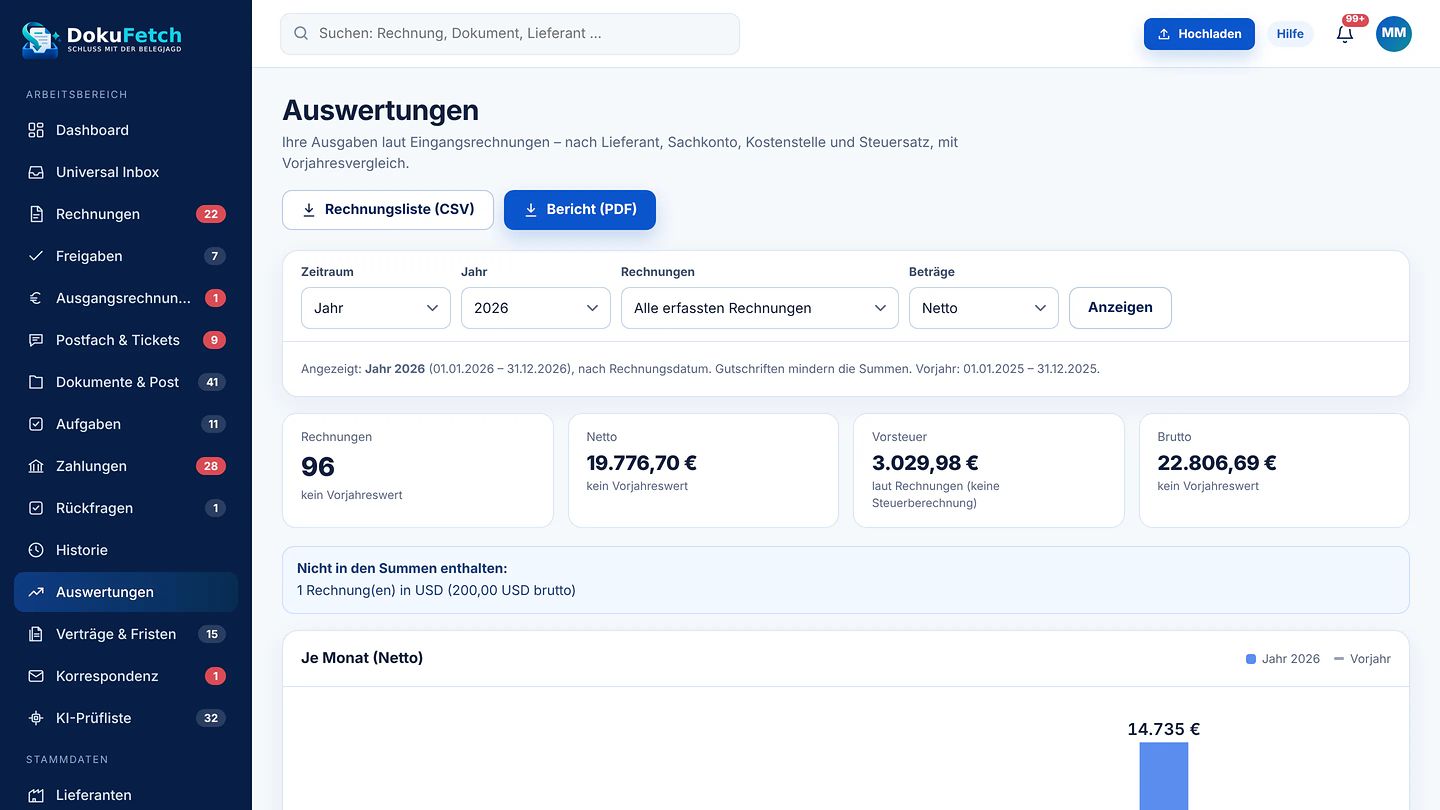This screenshot has height=810, width=1440.
Task: Click the Korrespondenz envelope icon
Action: click(x=36, y=676)
